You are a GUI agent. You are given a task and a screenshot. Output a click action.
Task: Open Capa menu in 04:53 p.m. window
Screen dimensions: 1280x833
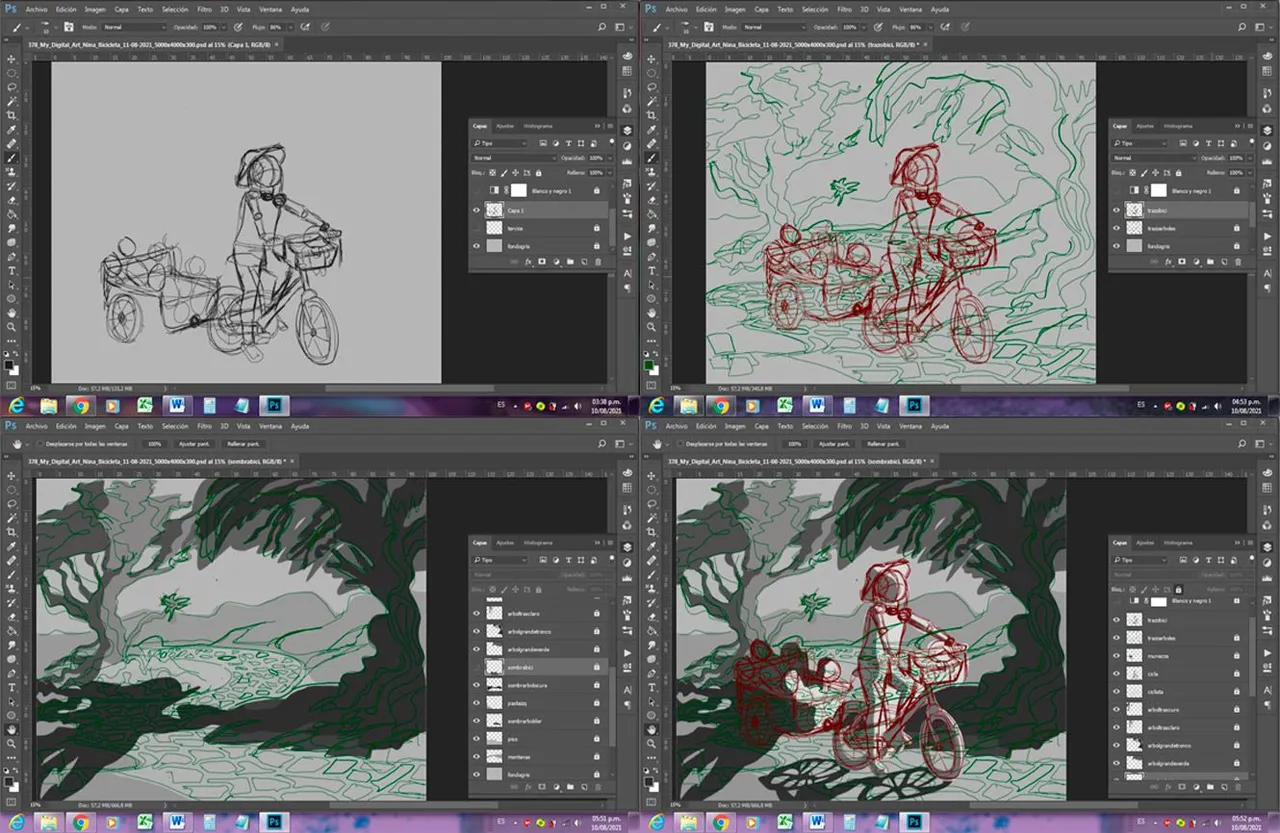(761, 9)
